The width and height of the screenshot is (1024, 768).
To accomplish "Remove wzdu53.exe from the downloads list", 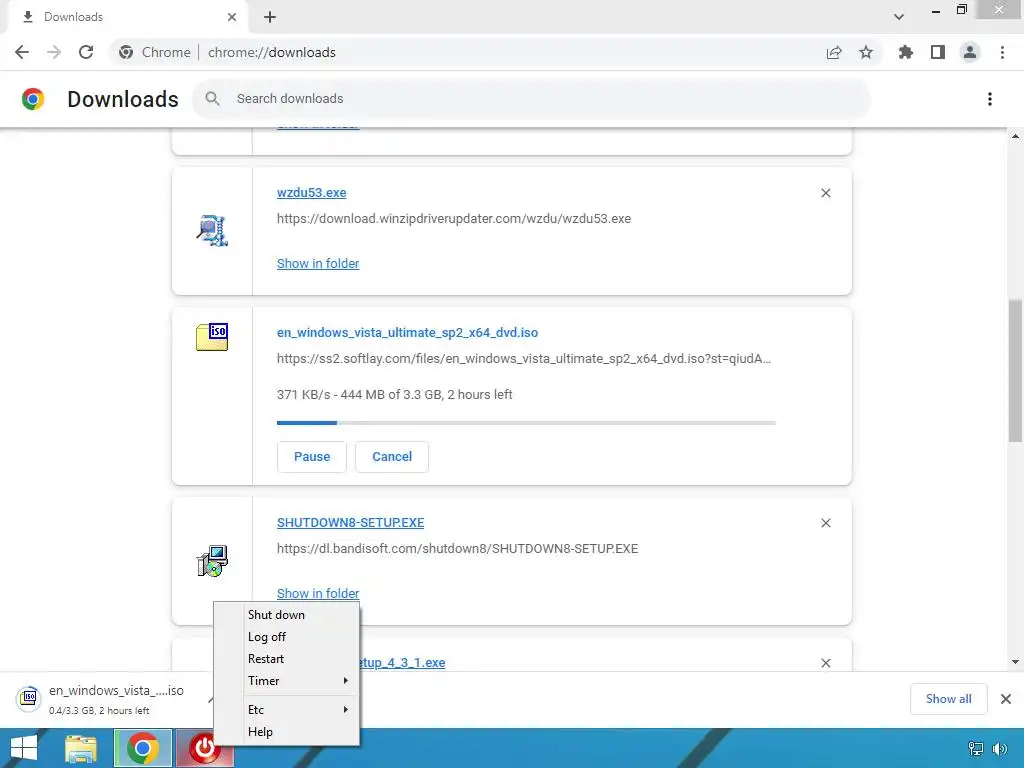I will [x=826, y=193].
